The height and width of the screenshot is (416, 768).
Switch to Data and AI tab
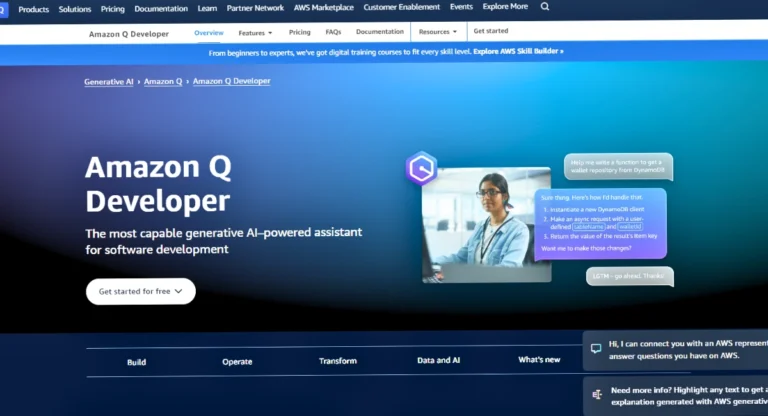tap(438, 360)
